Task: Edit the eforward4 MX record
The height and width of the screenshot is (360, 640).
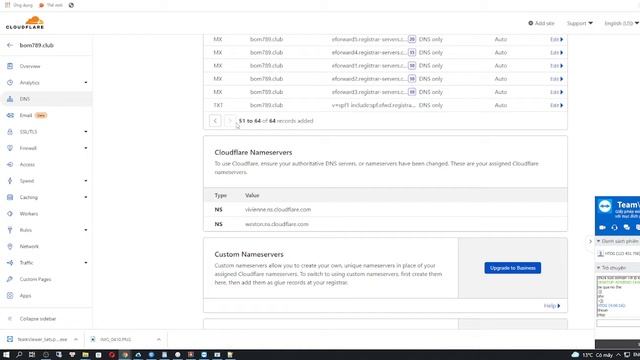Action: point(556,53)
